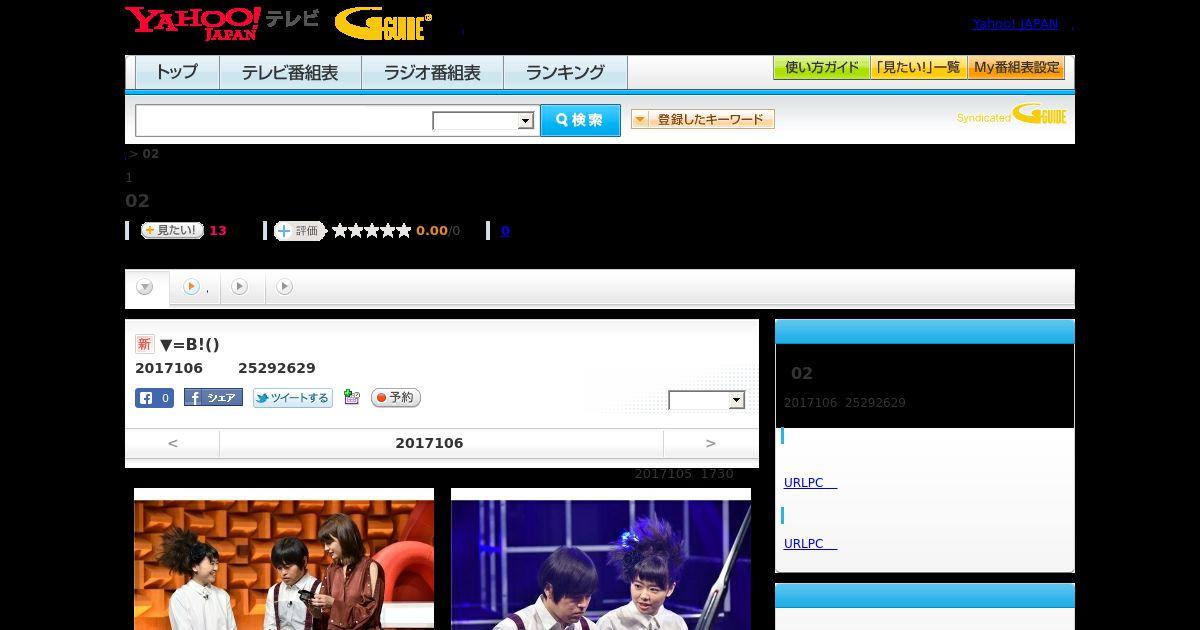This screenshot has height=630, width=1200.
Task: Open the 「見たい!」一覧 button
Action: click(x=919, y=68)
